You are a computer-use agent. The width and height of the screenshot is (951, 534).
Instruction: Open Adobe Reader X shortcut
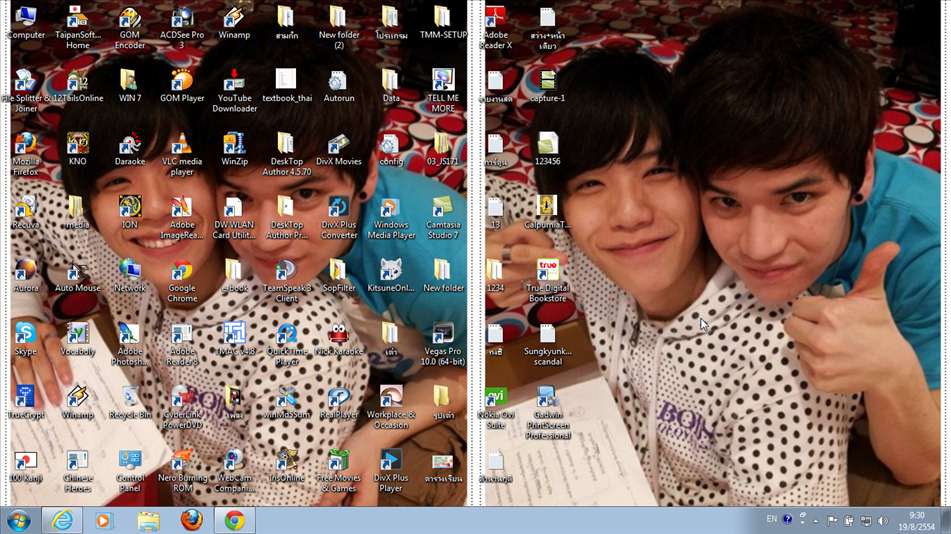[x=496, y=27]
